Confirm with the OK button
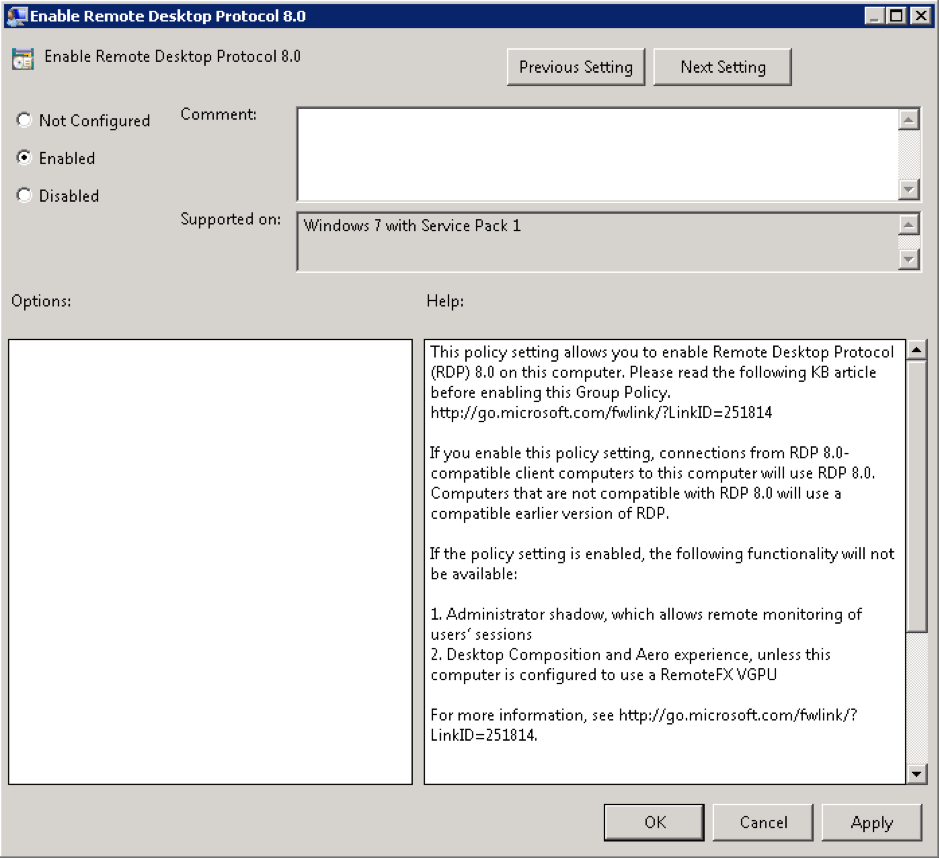Image resolution: width=939 pixels, height=858 pixels. point(654,822)
